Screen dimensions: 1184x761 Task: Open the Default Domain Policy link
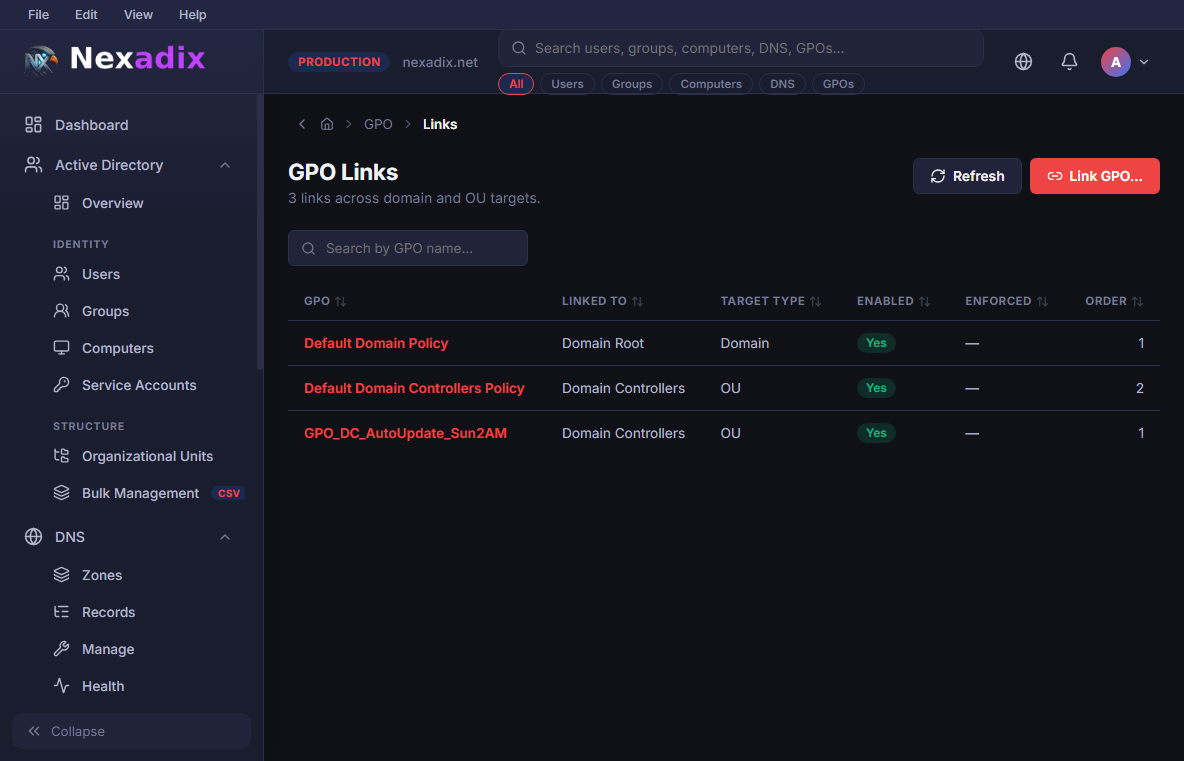point(376,343)
